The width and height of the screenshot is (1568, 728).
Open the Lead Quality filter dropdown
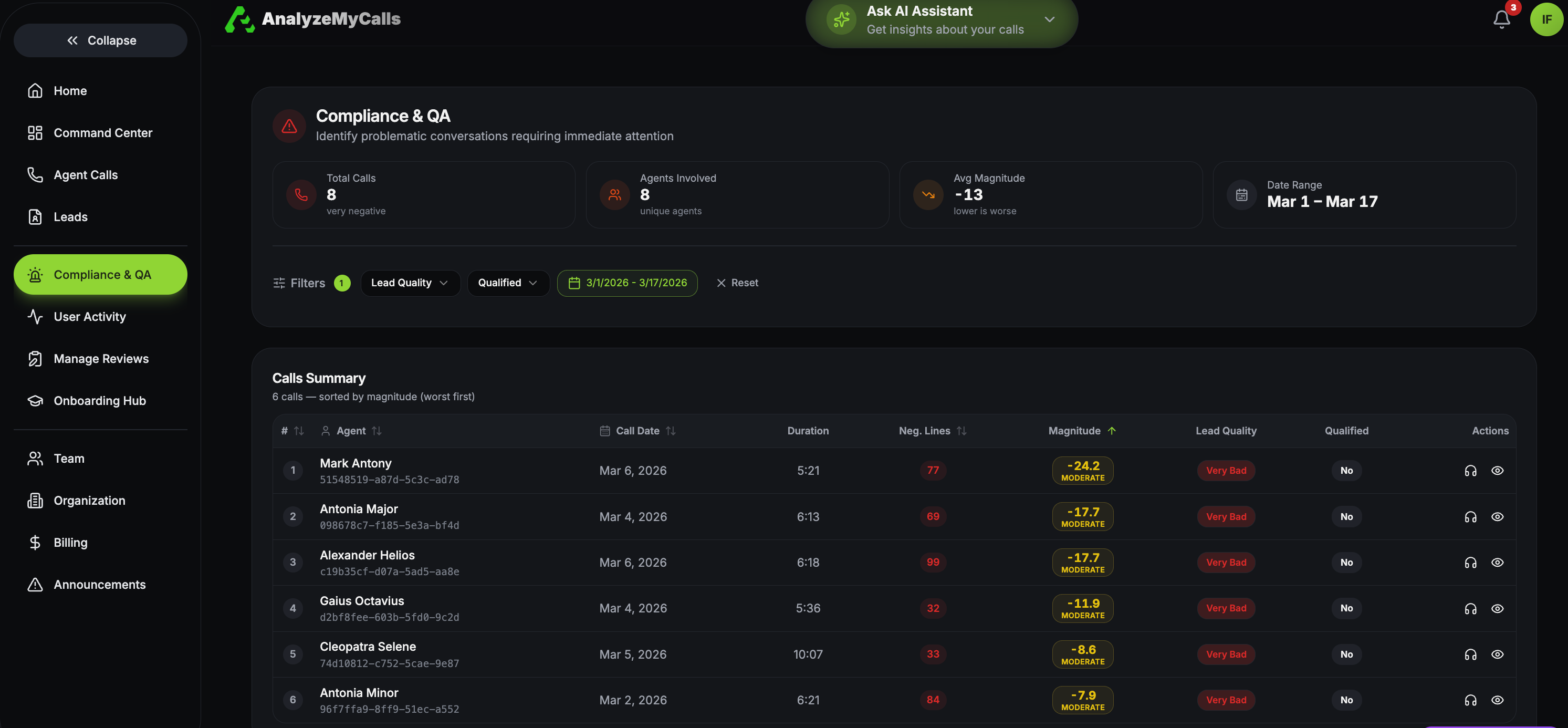[x=410, y=283]
